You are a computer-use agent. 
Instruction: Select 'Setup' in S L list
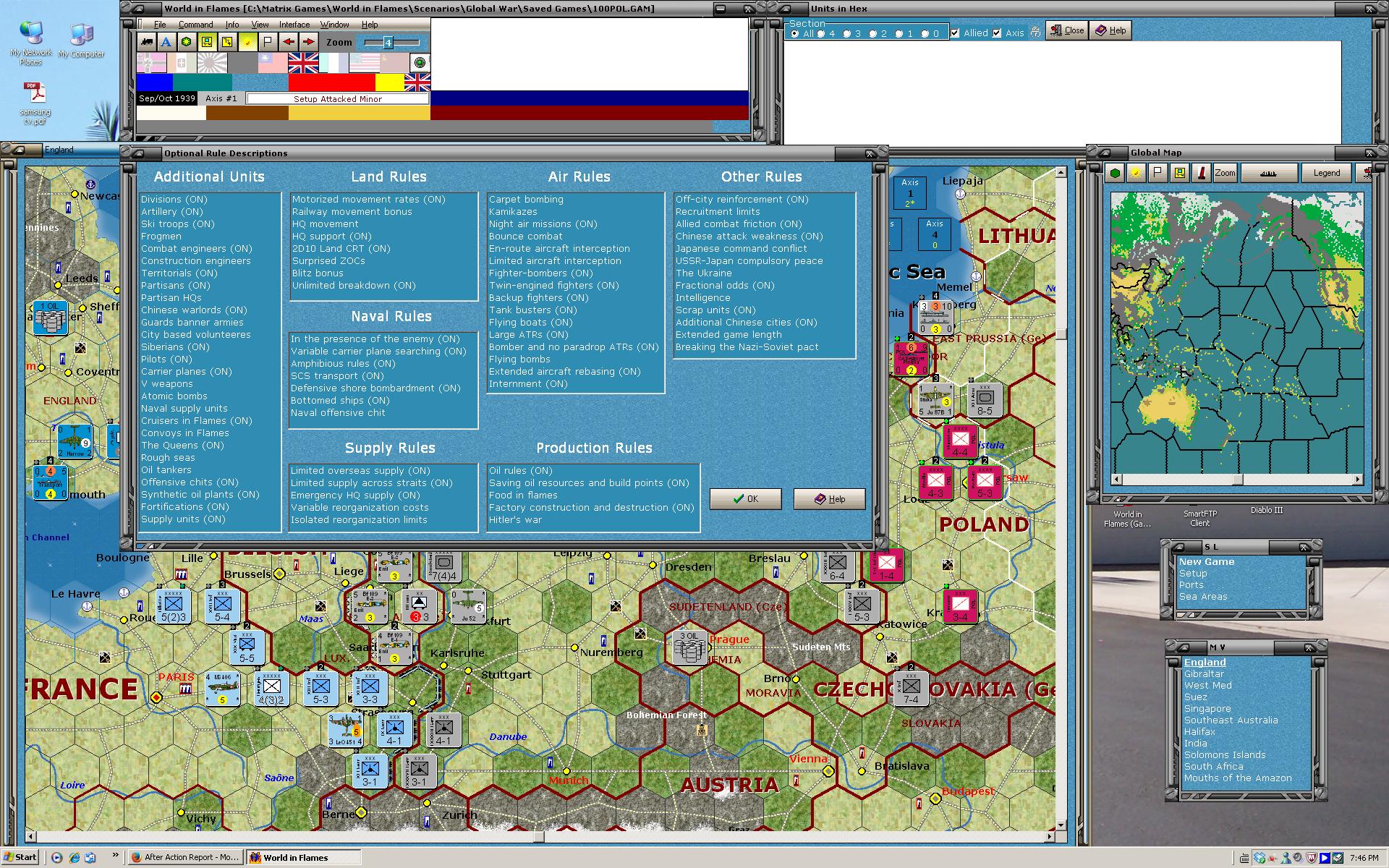click(1193, 573)
